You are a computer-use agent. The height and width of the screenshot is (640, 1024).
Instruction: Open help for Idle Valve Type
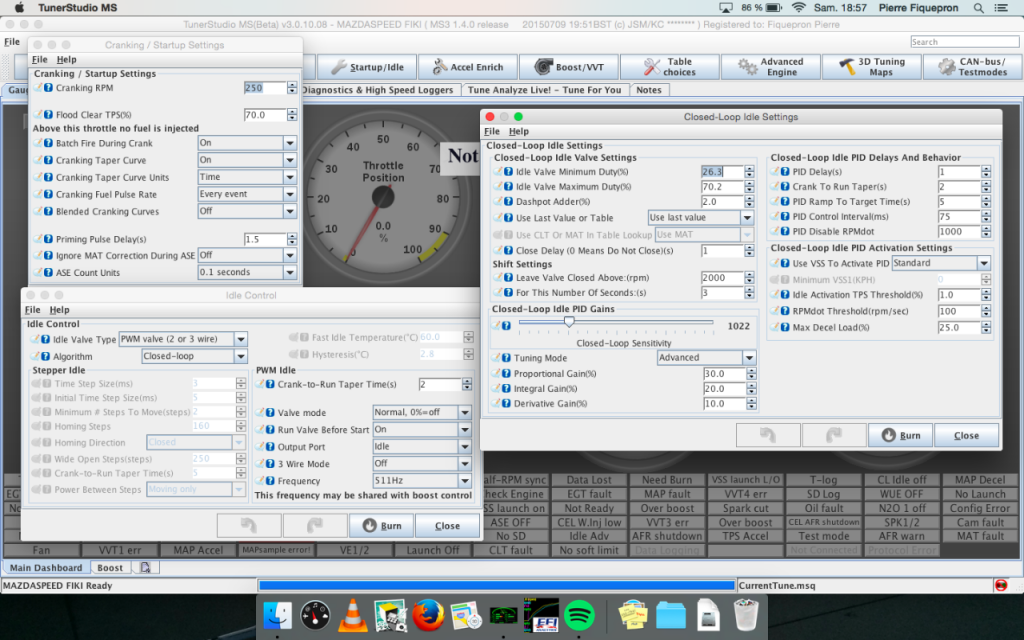[x=45, y=340]
